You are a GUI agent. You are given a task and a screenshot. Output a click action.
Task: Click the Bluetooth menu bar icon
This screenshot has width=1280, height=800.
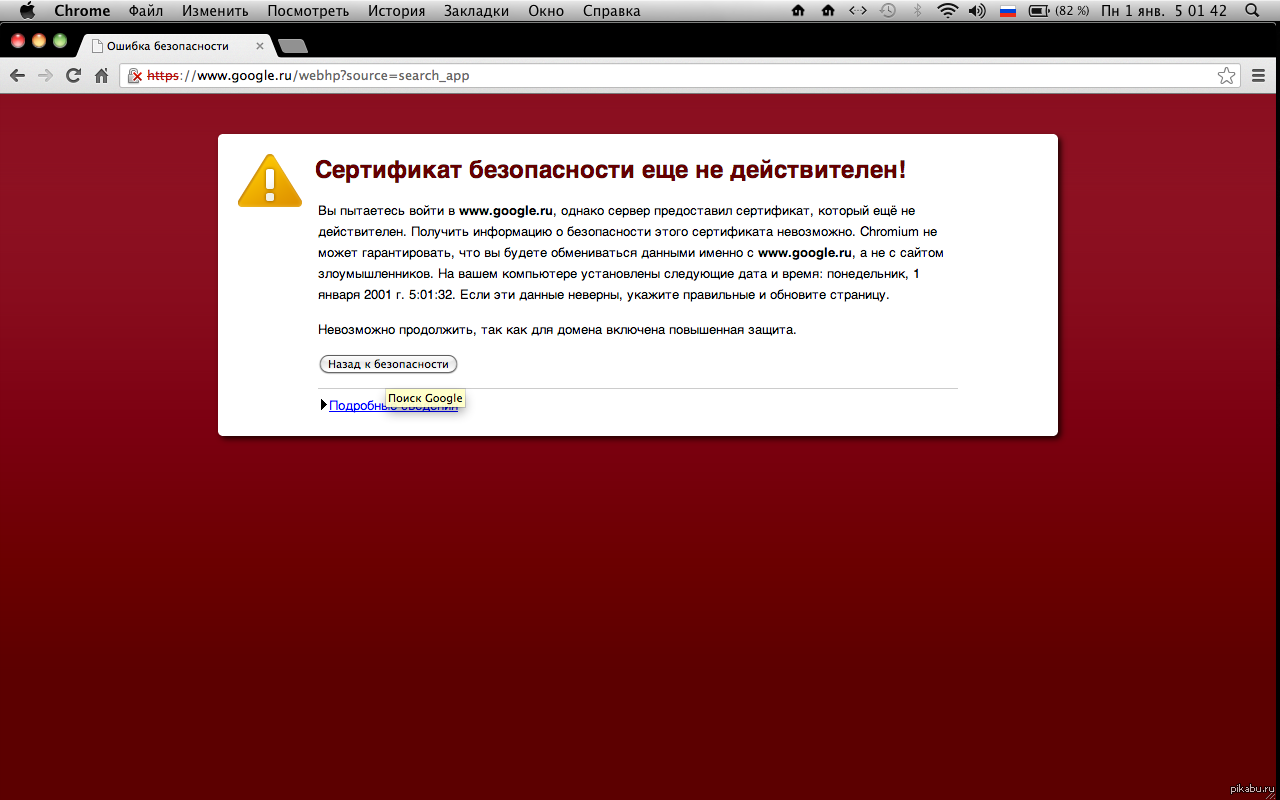[x=917, y=11]
